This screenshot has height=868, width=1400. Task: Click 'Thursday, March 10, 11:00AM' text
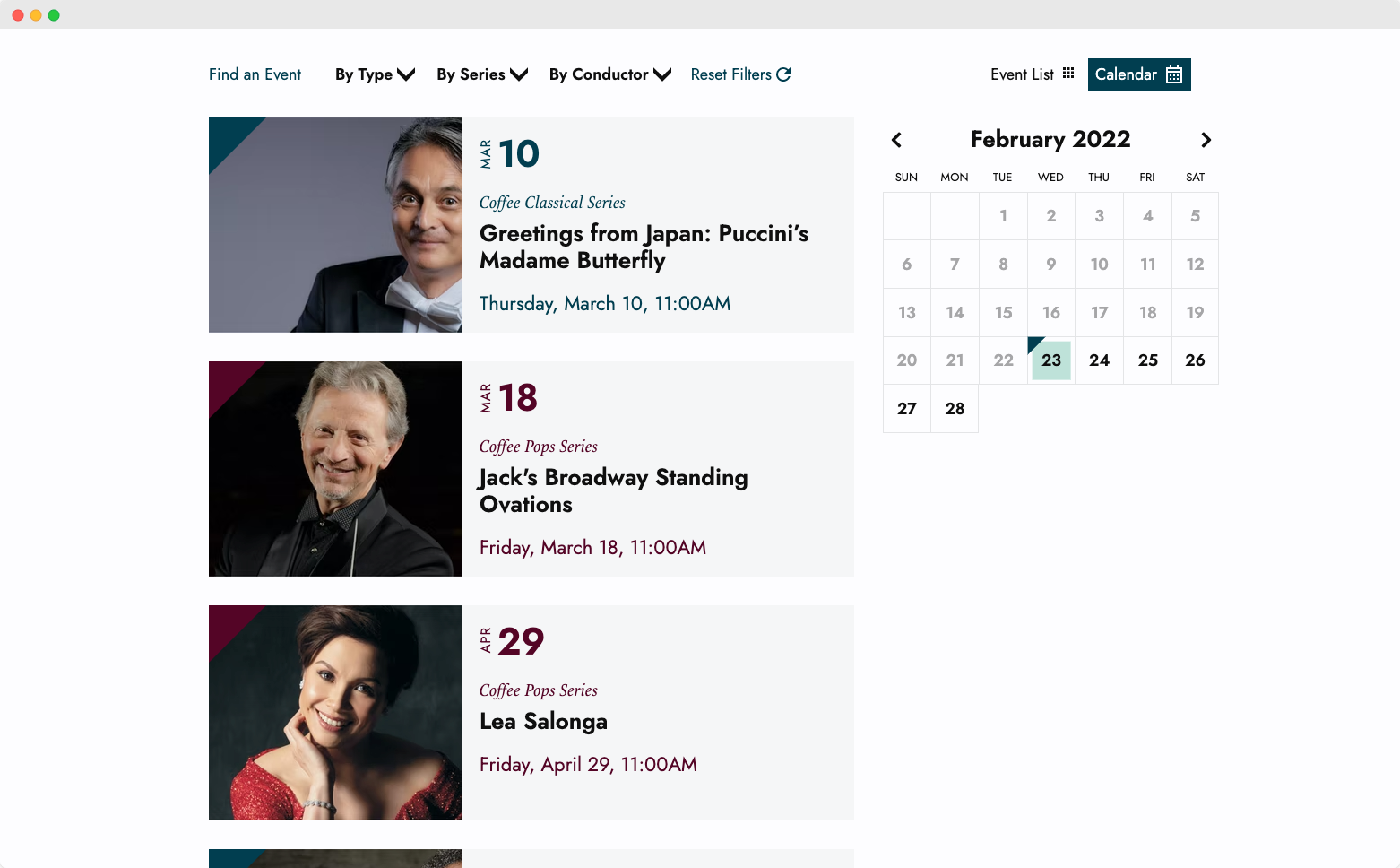[605, 304]
